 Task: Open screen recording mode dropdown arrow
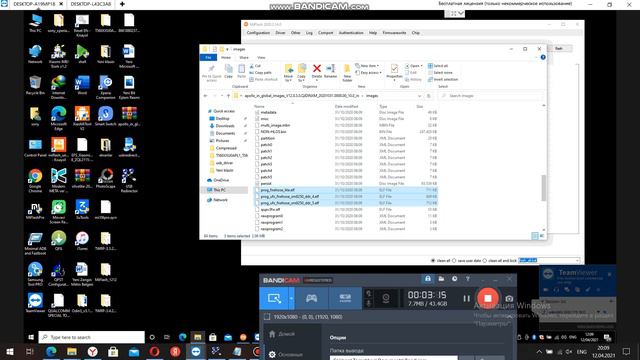pyautogui.click(x=291, y=298)
